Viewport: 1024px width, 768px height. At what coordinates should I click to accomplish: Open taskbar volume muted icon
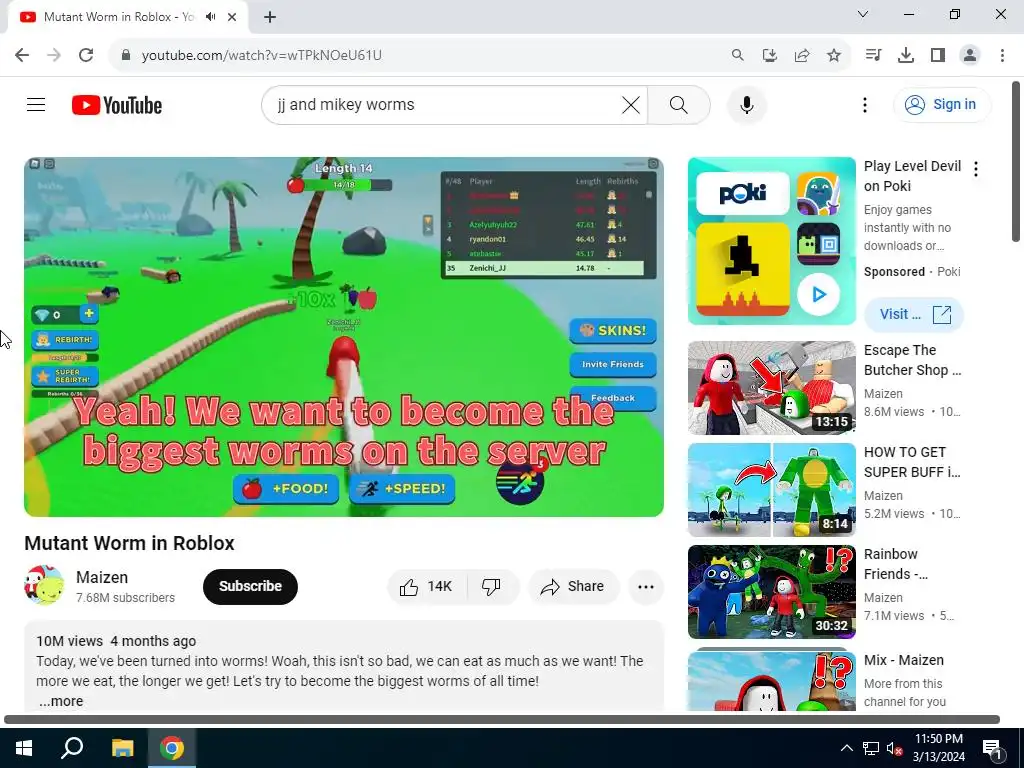(x=894, y=748)
